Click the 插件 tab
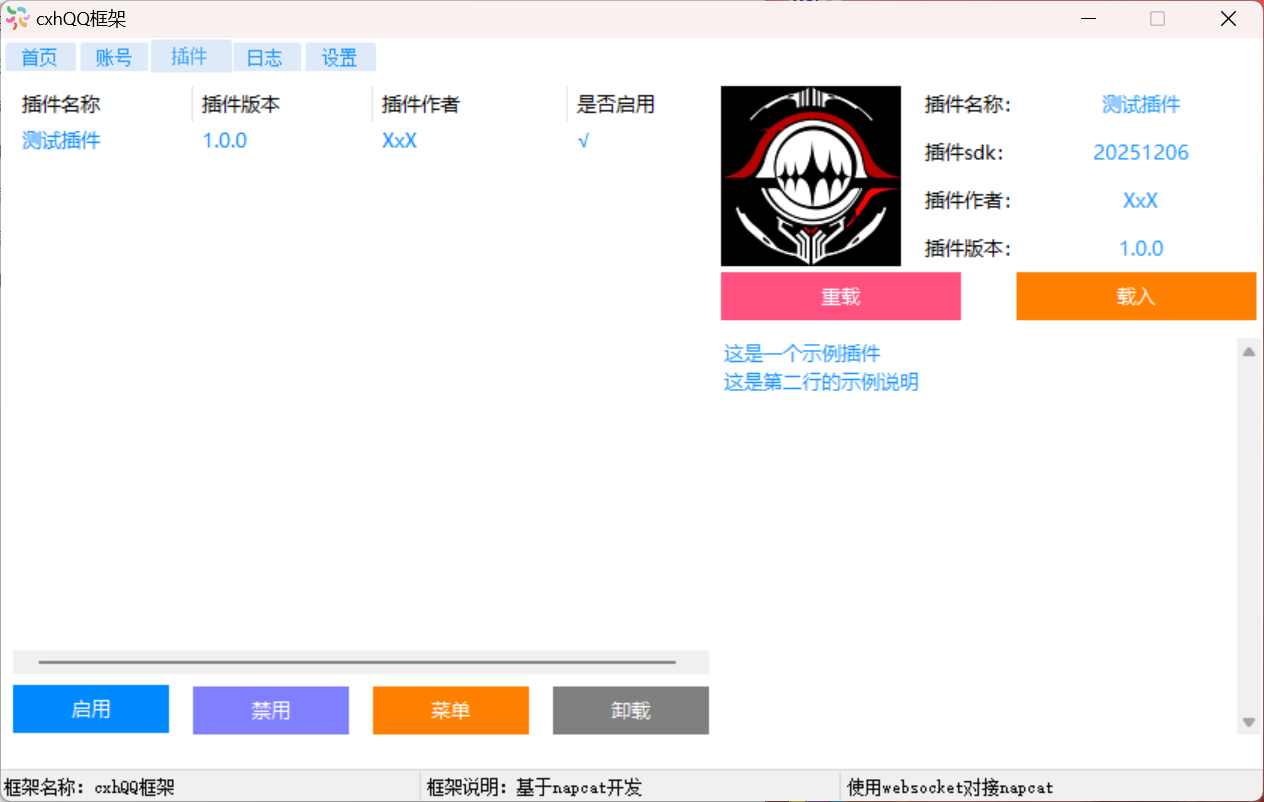The width and height of the screenshot is (1264, 802). pos(190,57)
